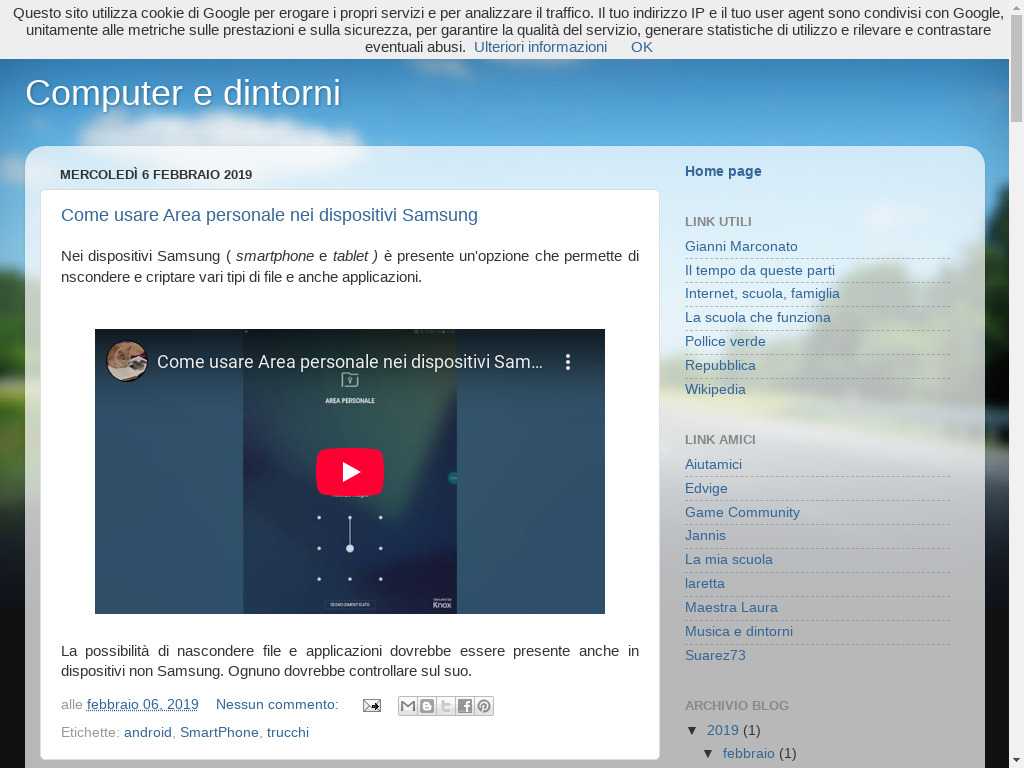This screenshot has width=1024, height=768.
Task: Filter posts by trucchi label
Action: point(288,733)
